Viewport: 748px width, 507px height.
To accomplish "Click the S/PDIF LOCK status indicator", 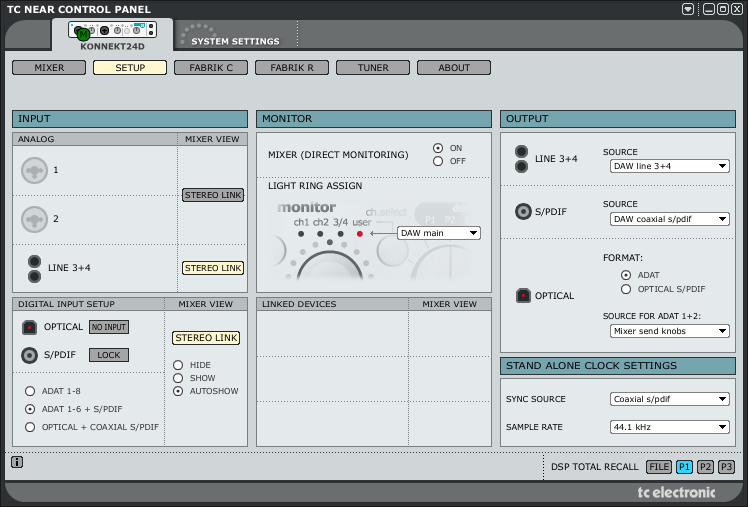I will [x=109, y=355].
